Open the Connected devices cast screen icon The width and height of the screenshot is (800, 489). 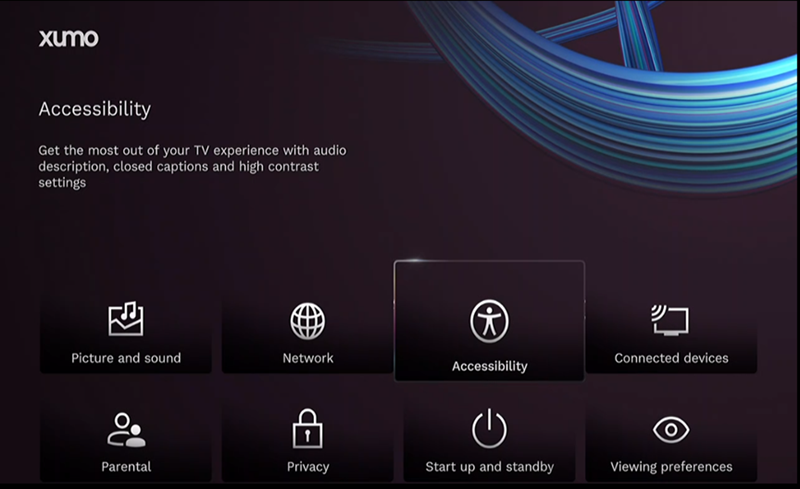pyautogui.click(x=671, y=320)
